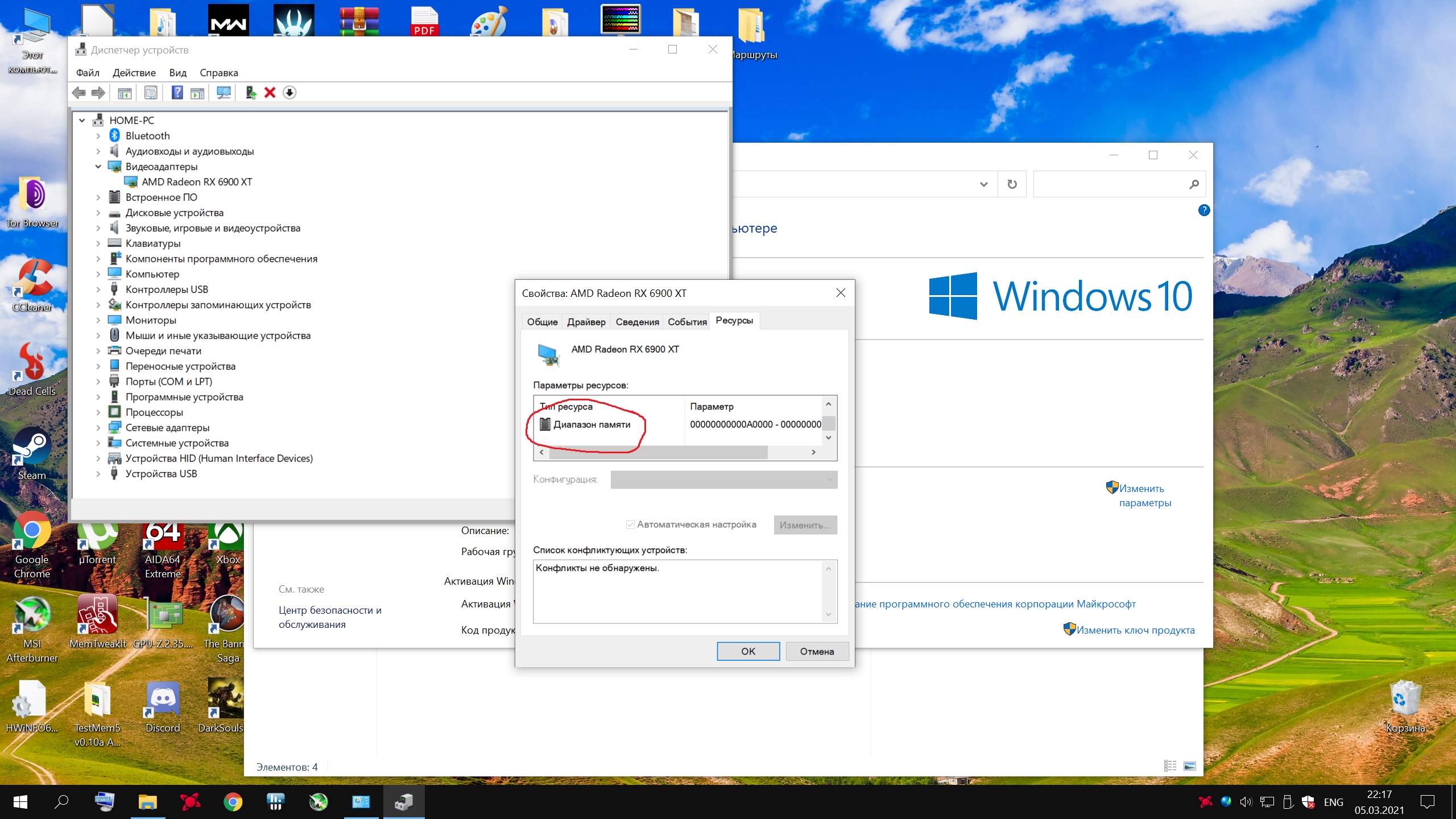Click the disable device down-arrow icon
The image size is (1456, 819).
[289, 93]
